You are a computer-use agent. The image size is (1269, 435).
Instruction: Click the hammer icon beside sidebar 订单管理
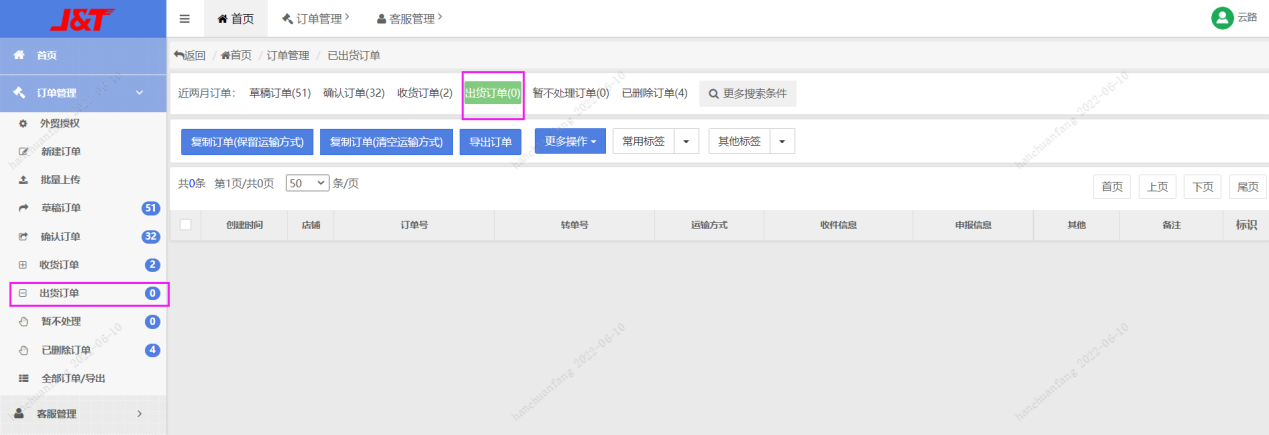pyautogui.click(x=18, y=93)
